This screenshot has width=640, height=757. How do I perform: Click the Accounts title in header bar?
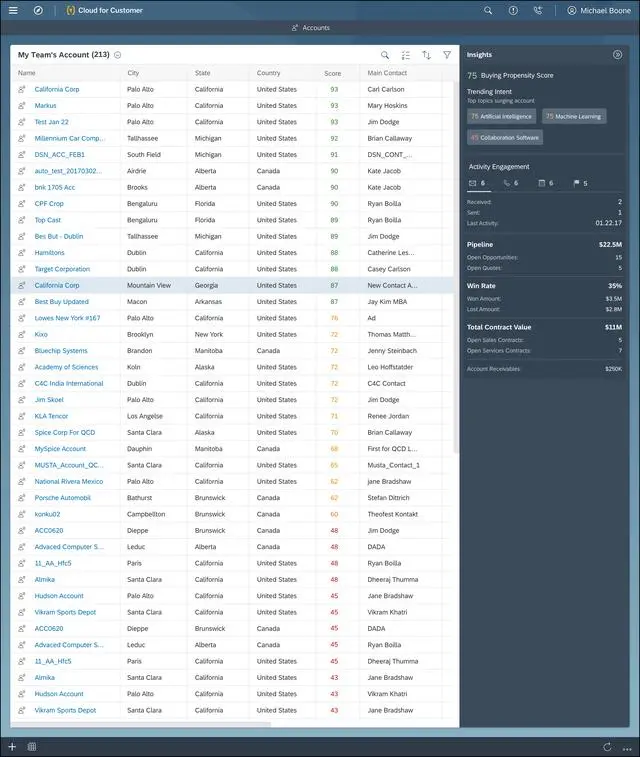coord(311,28)
